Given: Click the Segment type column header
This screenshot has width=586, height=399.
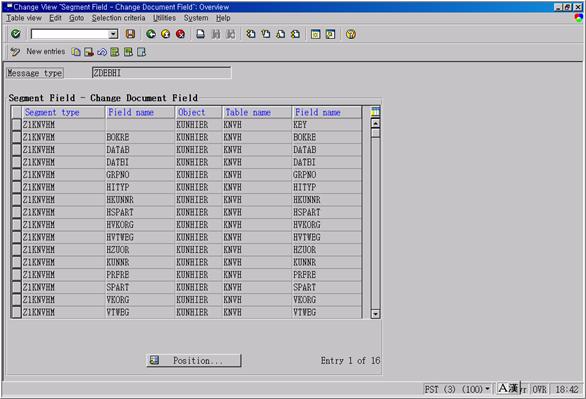Looking at the screenshot, I should tap(64, 112).
